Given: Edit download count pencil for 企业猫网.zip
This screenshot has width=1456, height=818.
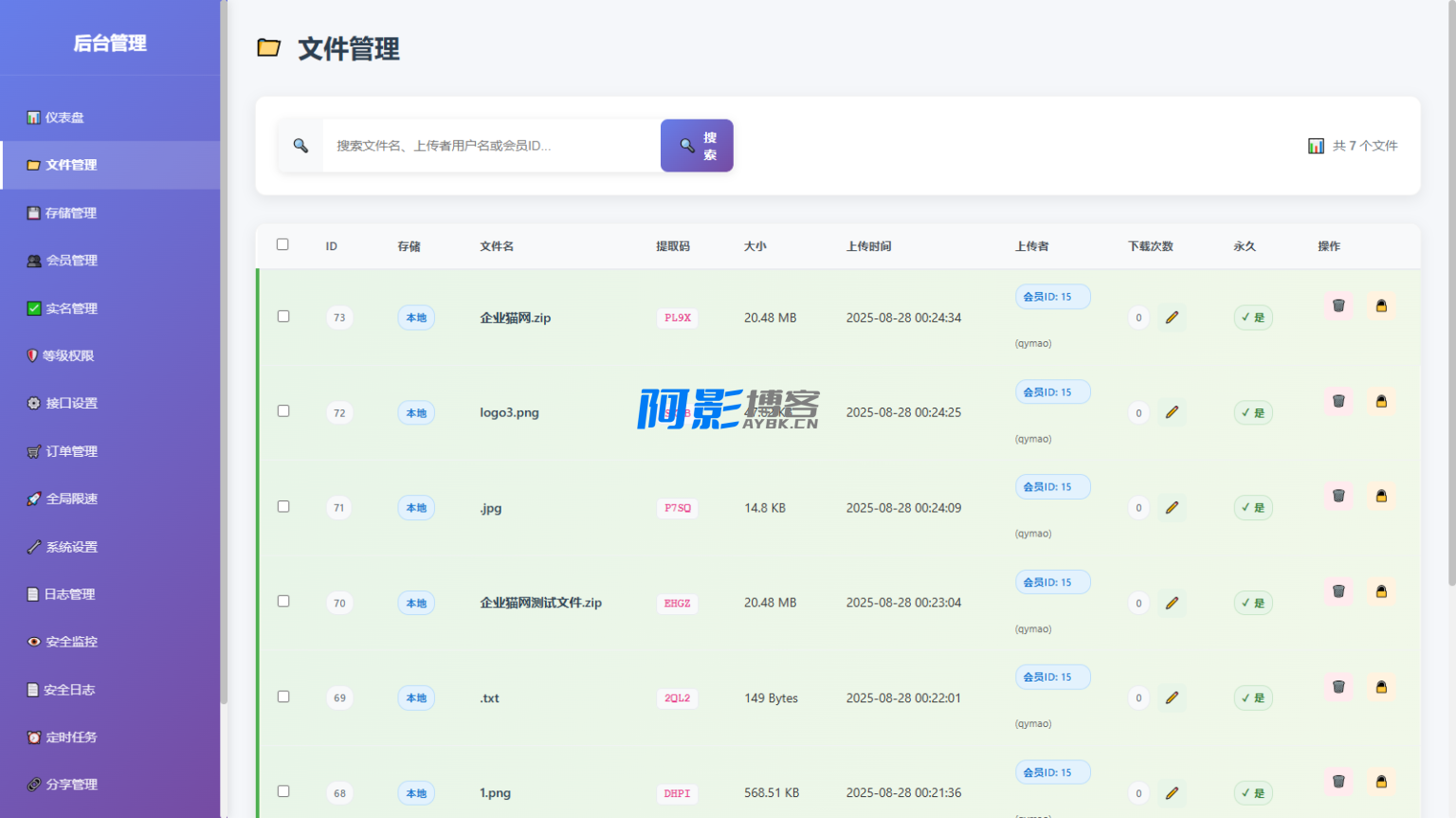Looking at the screenshot, I should (x=1172, y=318).
